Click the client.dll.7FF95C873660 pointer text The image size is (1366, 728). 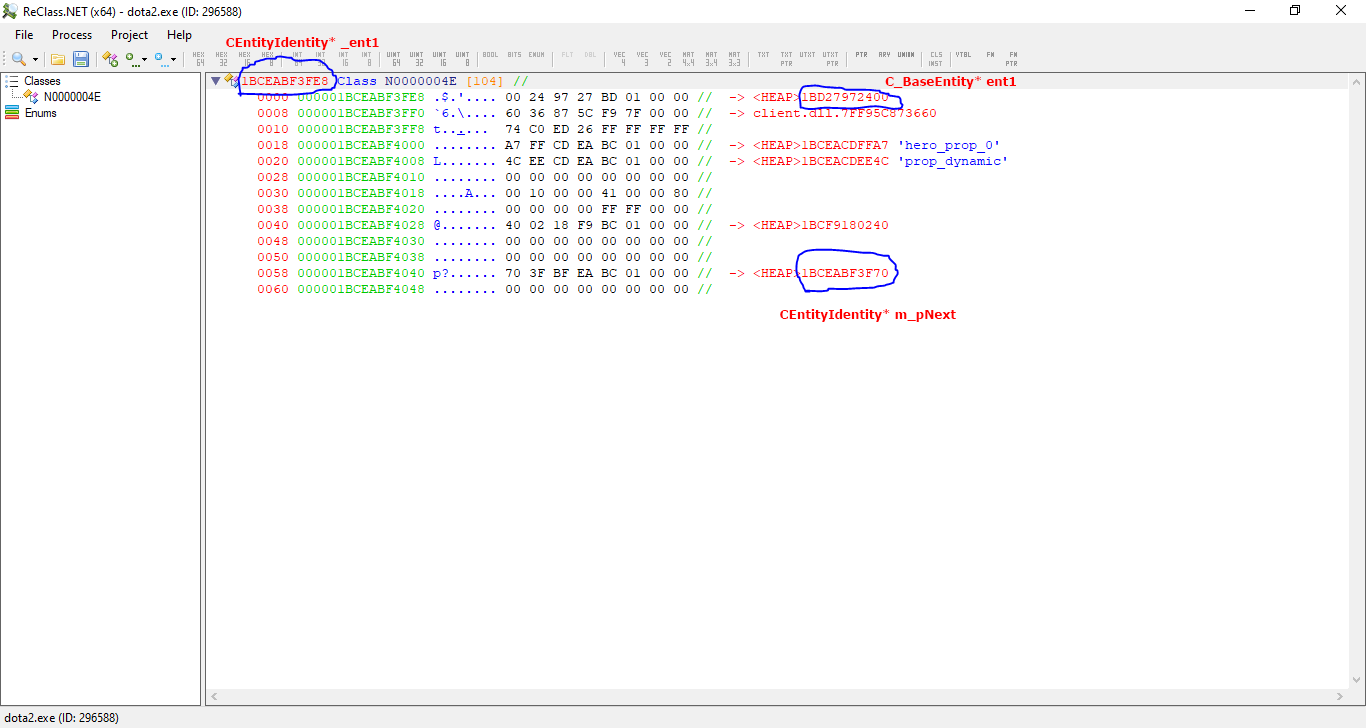click(845, 113)
